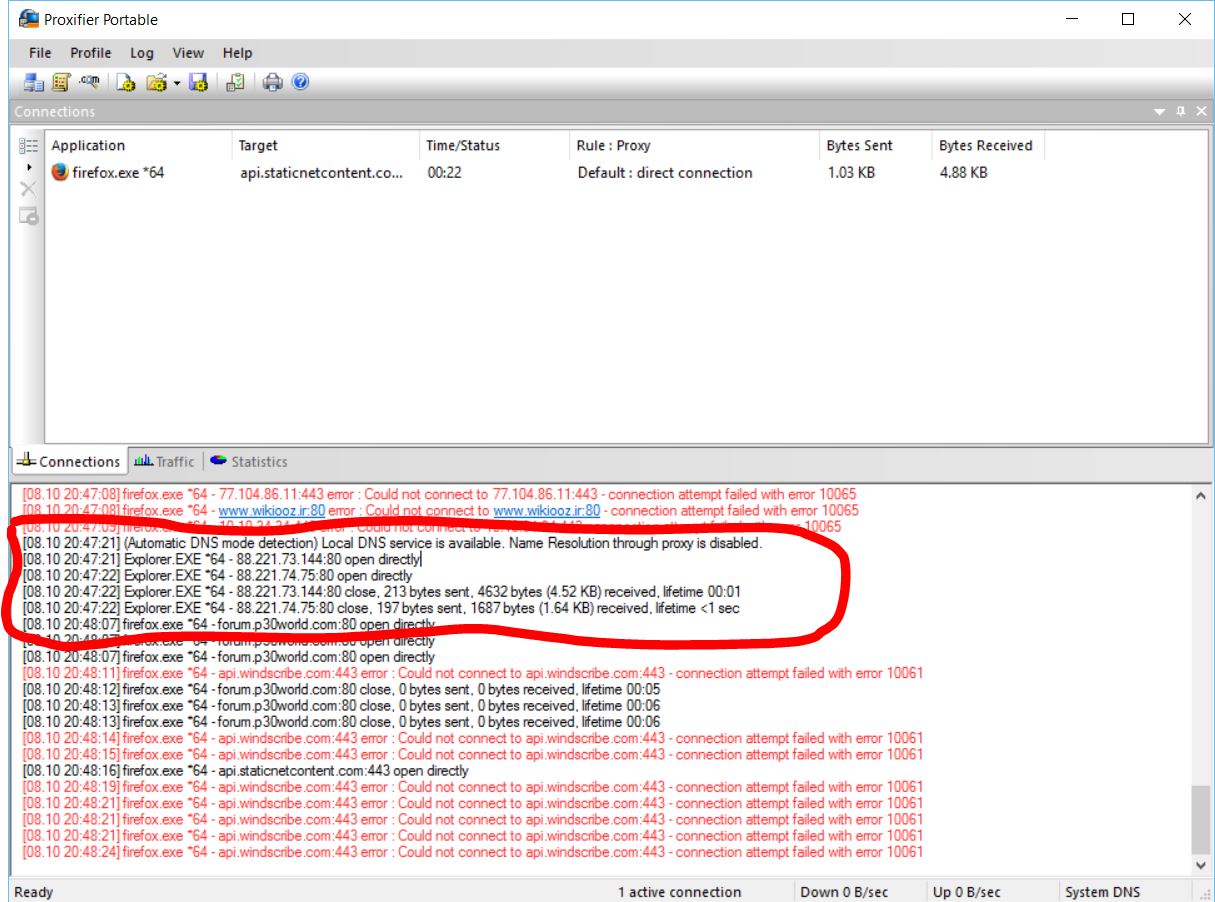Sort by the Rule : Proxy column header
The image size is (1215, 902).
point(695,146)
